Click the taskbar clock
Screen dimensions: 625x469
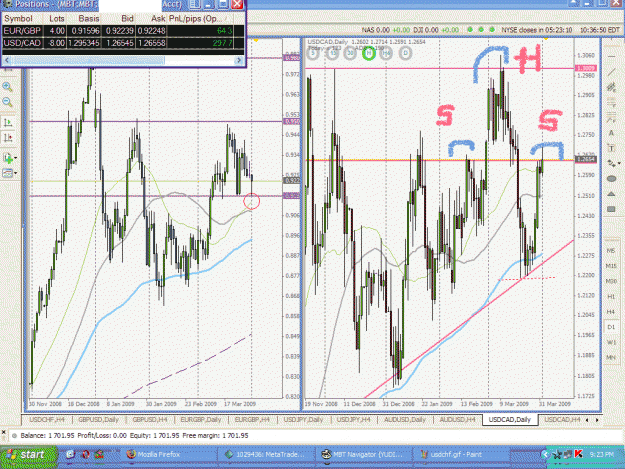[x=601, y=454]
